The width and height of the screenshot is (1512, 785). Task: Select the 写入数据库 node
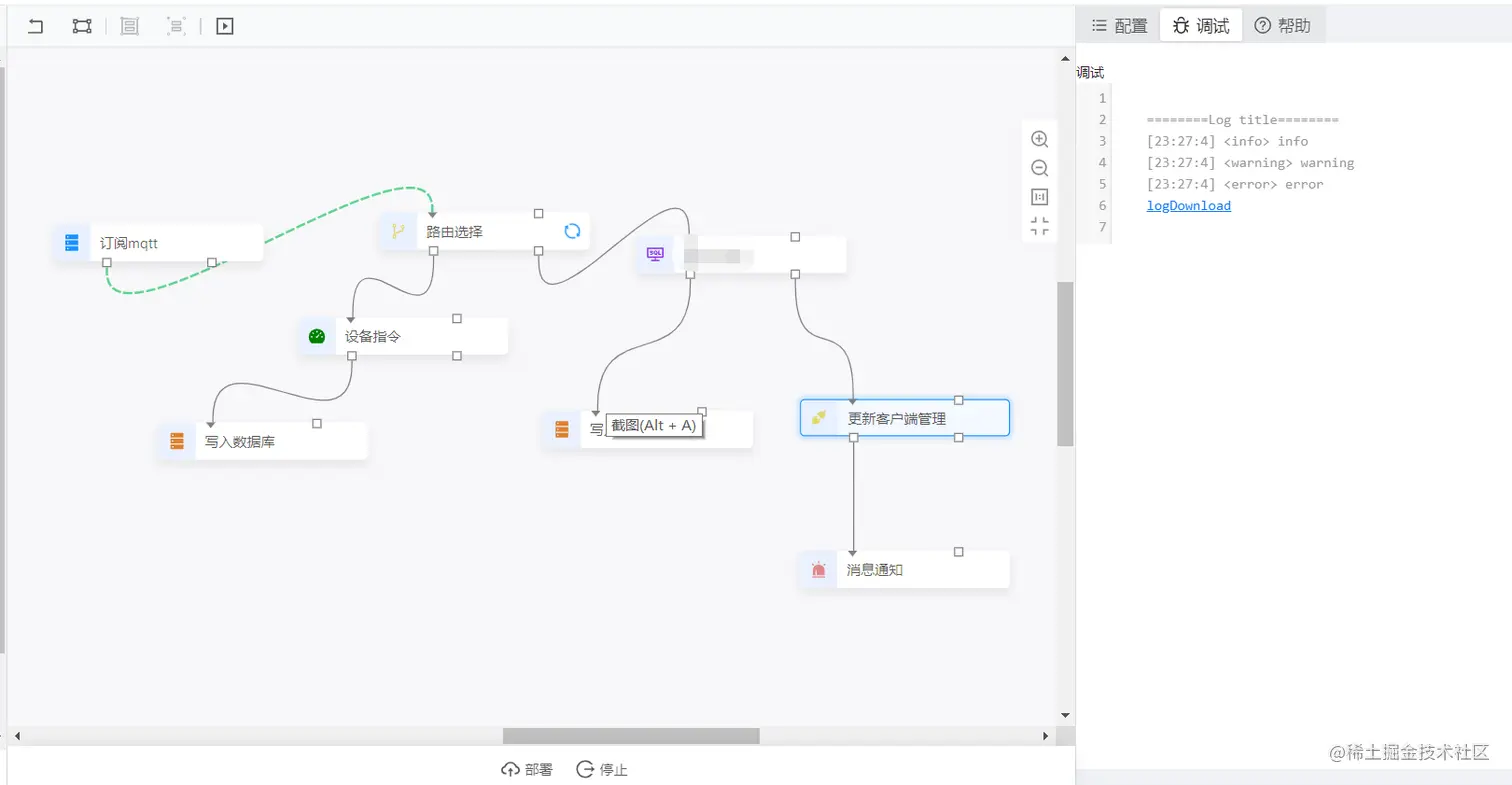pos(263,441)
